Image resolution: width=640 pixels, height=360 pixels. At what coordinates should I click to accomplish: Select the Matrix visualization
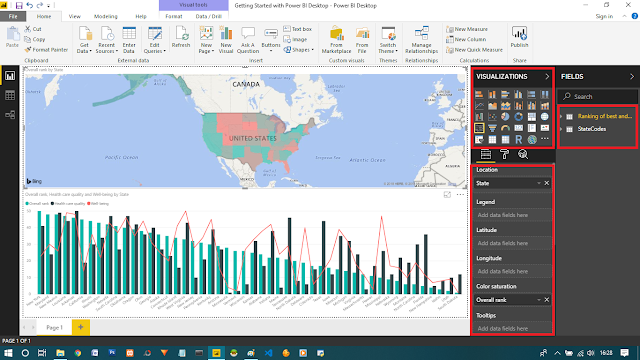pos(505,140)
